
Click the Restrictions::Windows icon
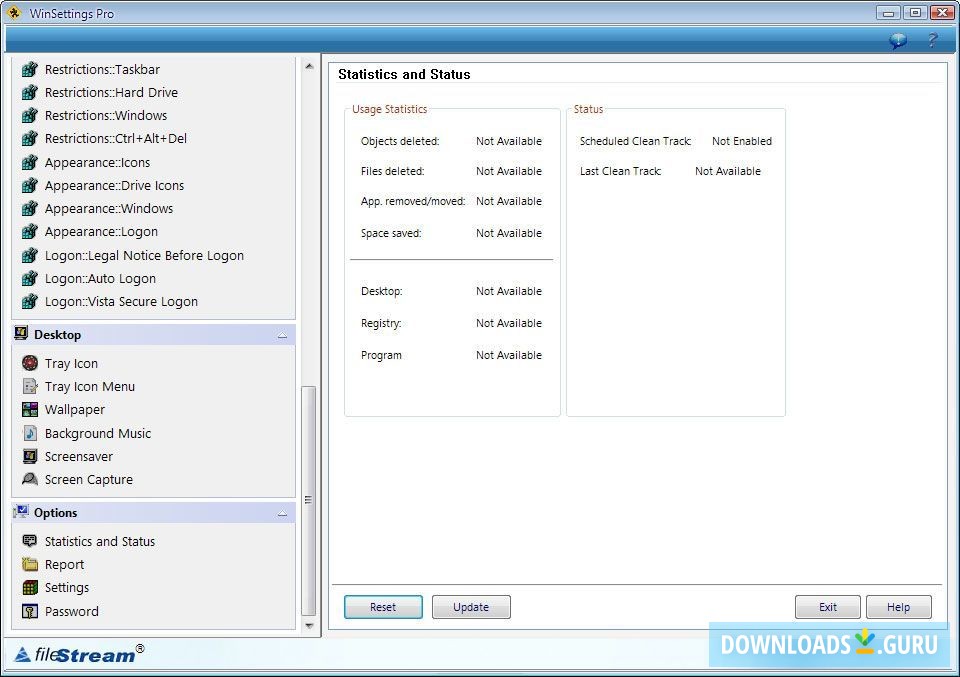(x=29, y=116)
